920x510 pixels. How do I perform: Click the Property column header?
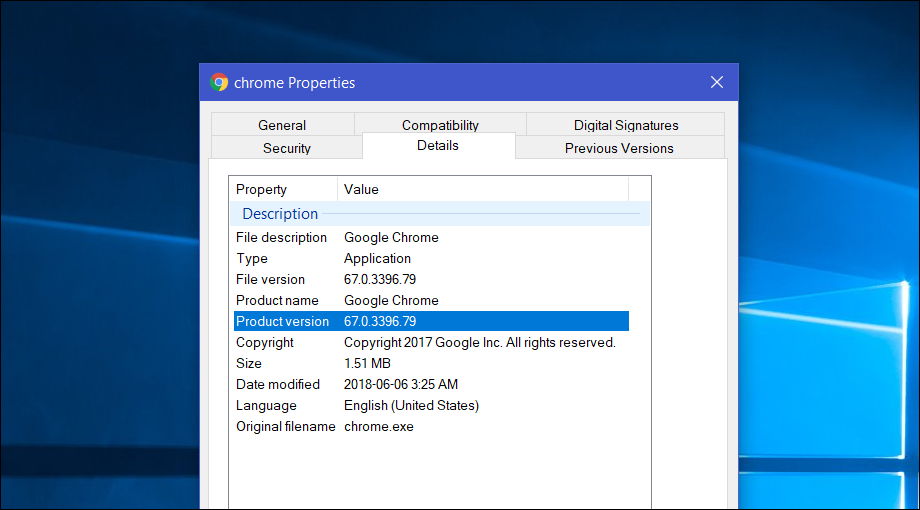(x=283, y=189)
